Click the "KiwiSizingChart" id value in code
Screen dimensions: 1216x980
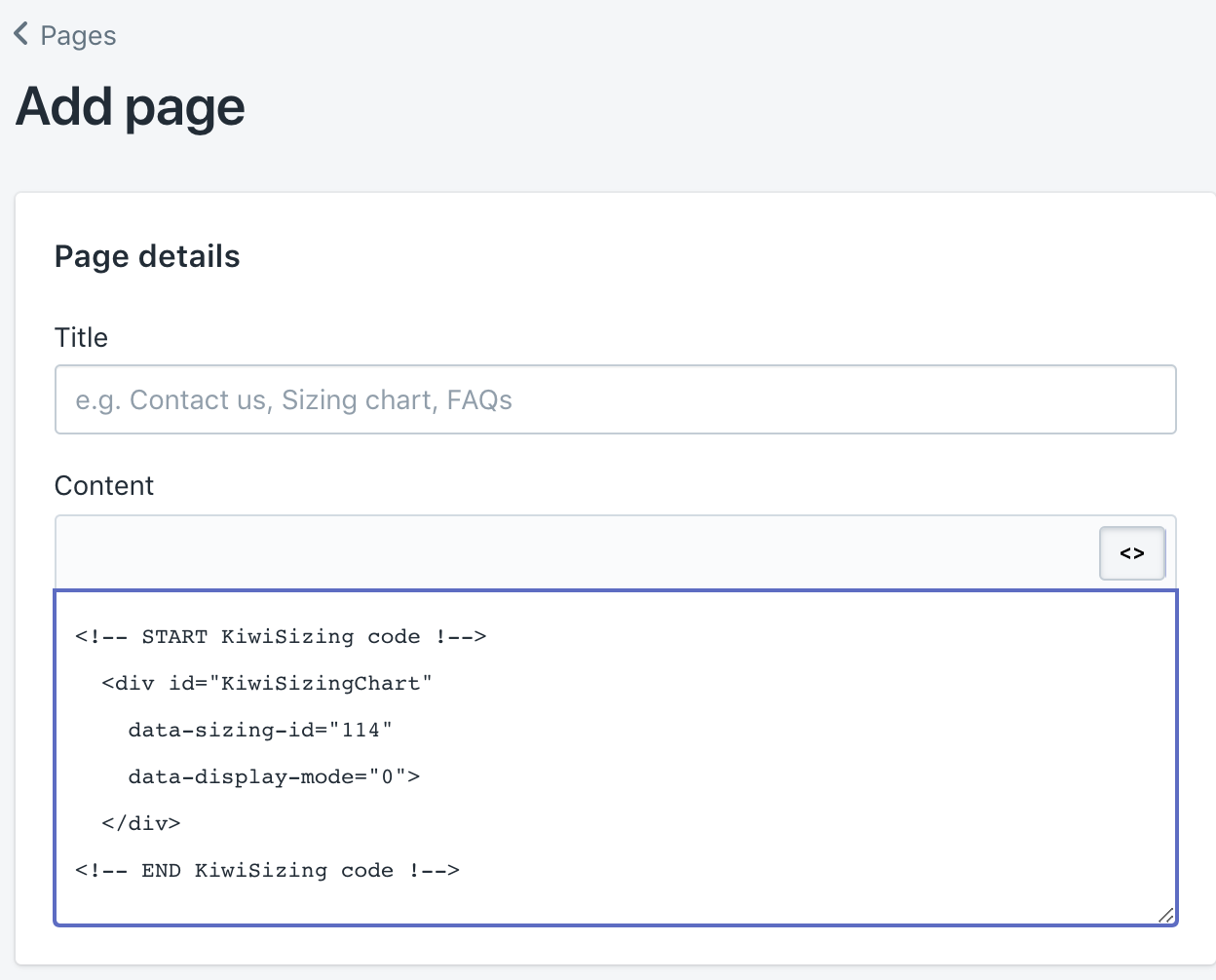point(321,684)
